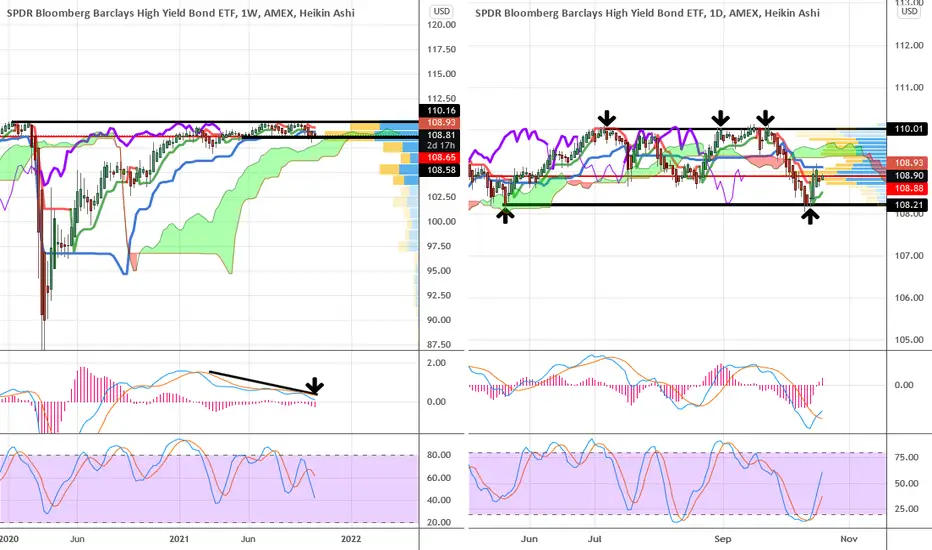
Task: Click the 120.00 price axis value
Action: pos(442,25)
